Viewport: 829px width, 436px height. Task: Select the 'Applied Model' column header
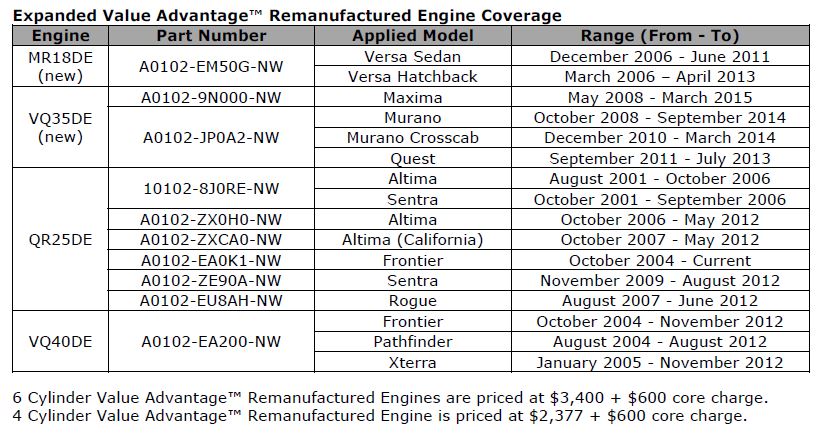click(410, 36)
